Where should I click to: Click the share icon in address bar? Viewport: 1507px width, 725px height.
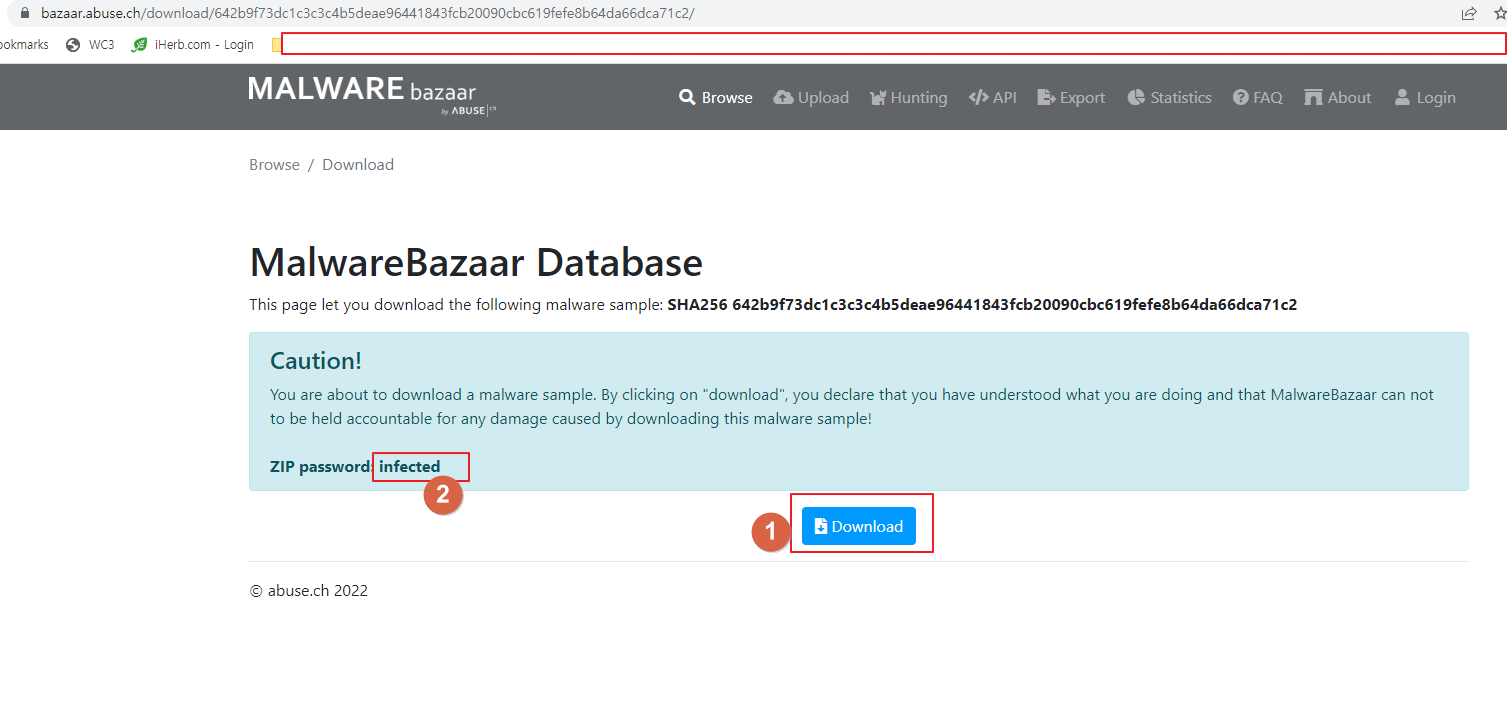click(1469, 13)
